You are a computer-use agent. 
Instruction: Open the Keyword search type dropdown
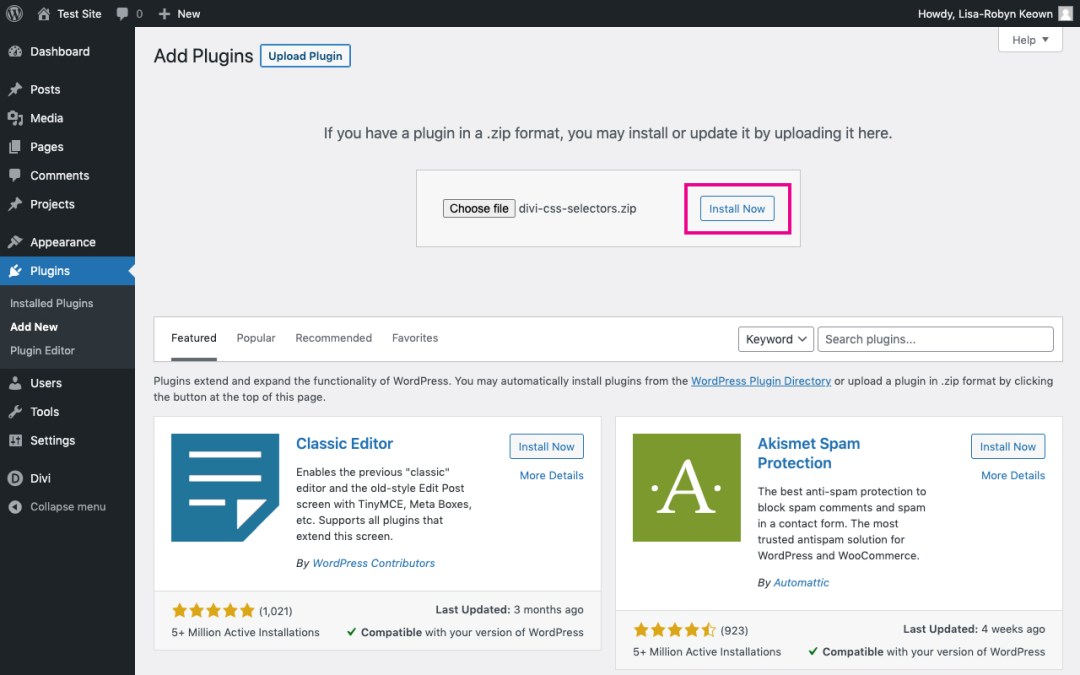(x=776, y=339)
